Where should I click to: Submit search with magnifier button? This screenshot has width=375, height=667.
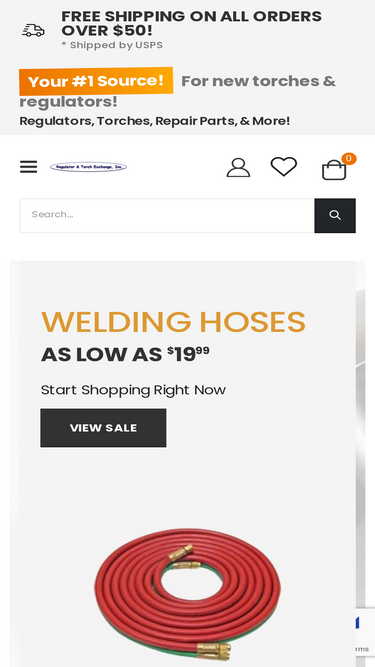point(335,215)
